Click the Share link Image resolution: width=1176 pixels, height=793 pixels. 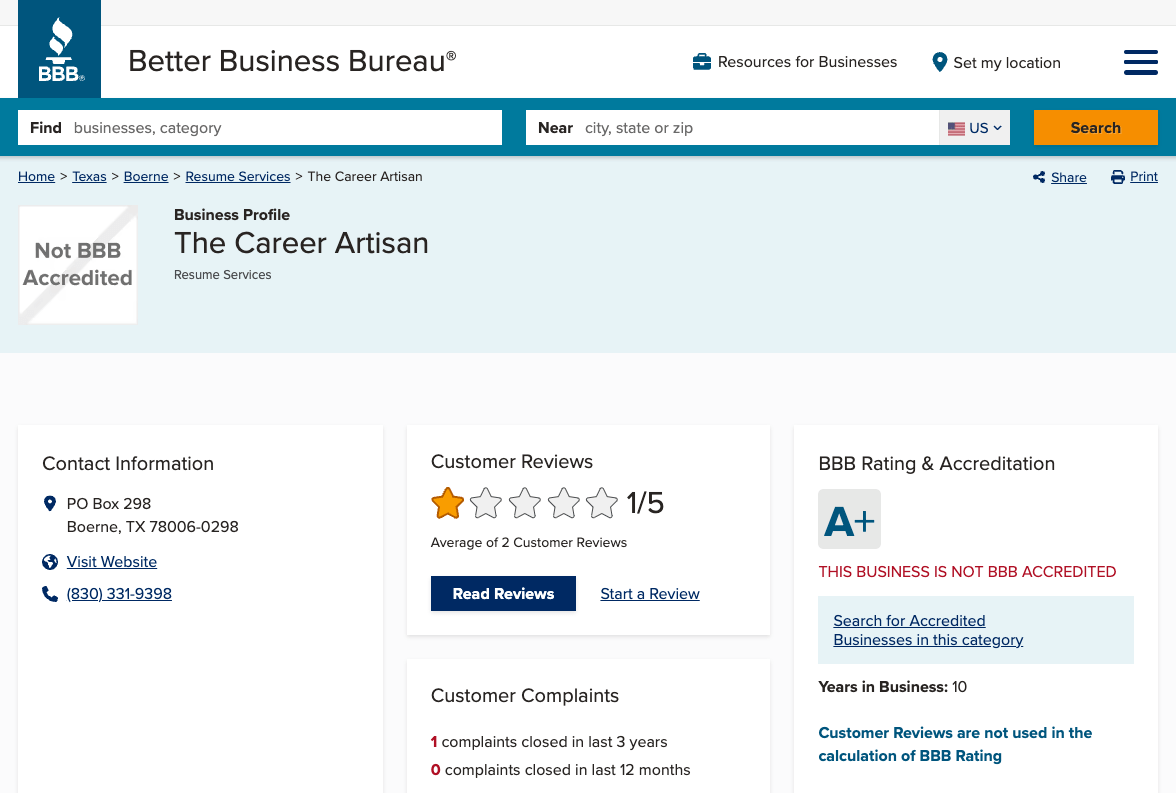coord(1069,177)
